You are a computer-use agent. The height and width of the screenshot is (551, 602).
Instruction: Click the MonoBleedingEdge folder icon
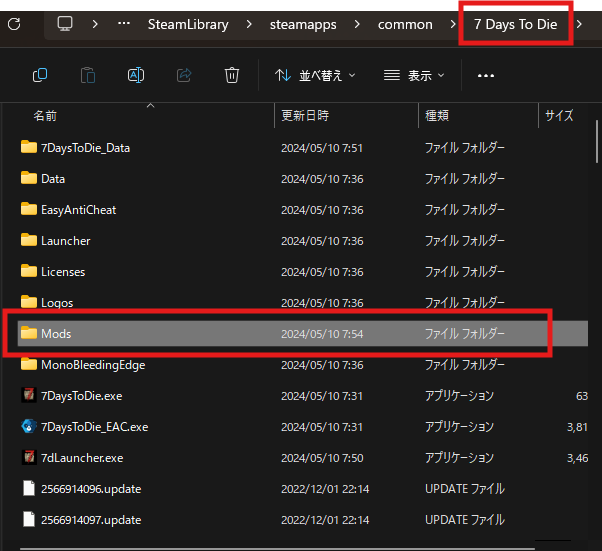(29, 364)
